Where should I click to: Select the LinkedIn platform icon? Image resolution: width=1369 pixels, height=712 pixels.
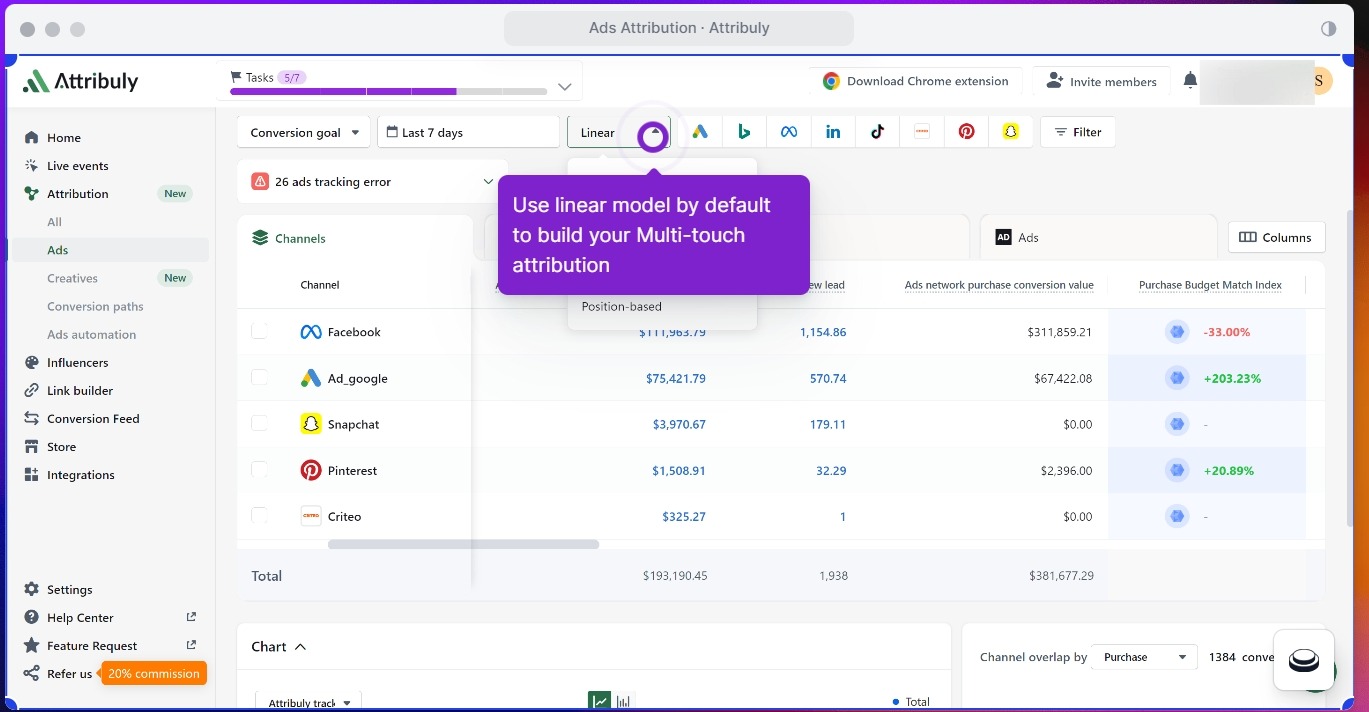[833, 130]
